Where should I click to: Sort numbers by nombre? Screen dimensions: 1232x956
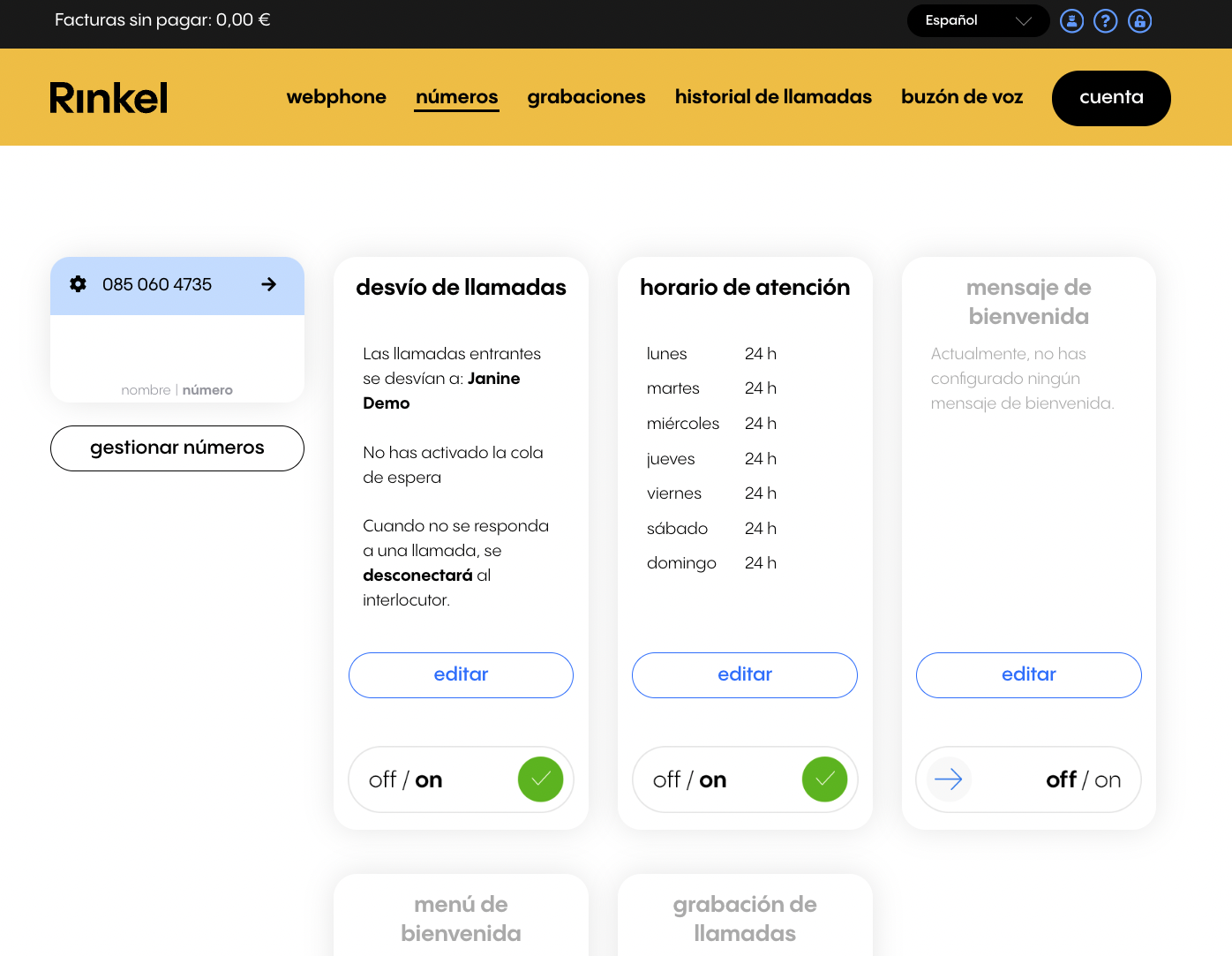click(x=146, y=389)
